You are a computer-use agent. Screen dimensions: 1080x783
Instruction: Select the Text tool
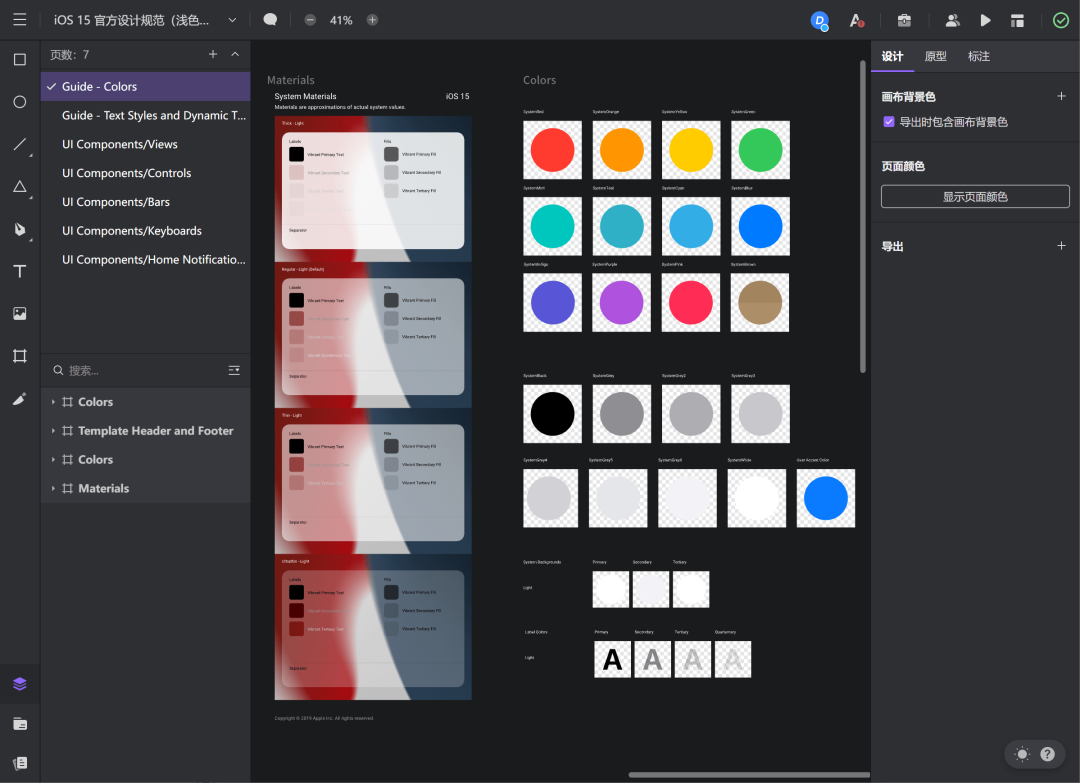click(20, 271)
